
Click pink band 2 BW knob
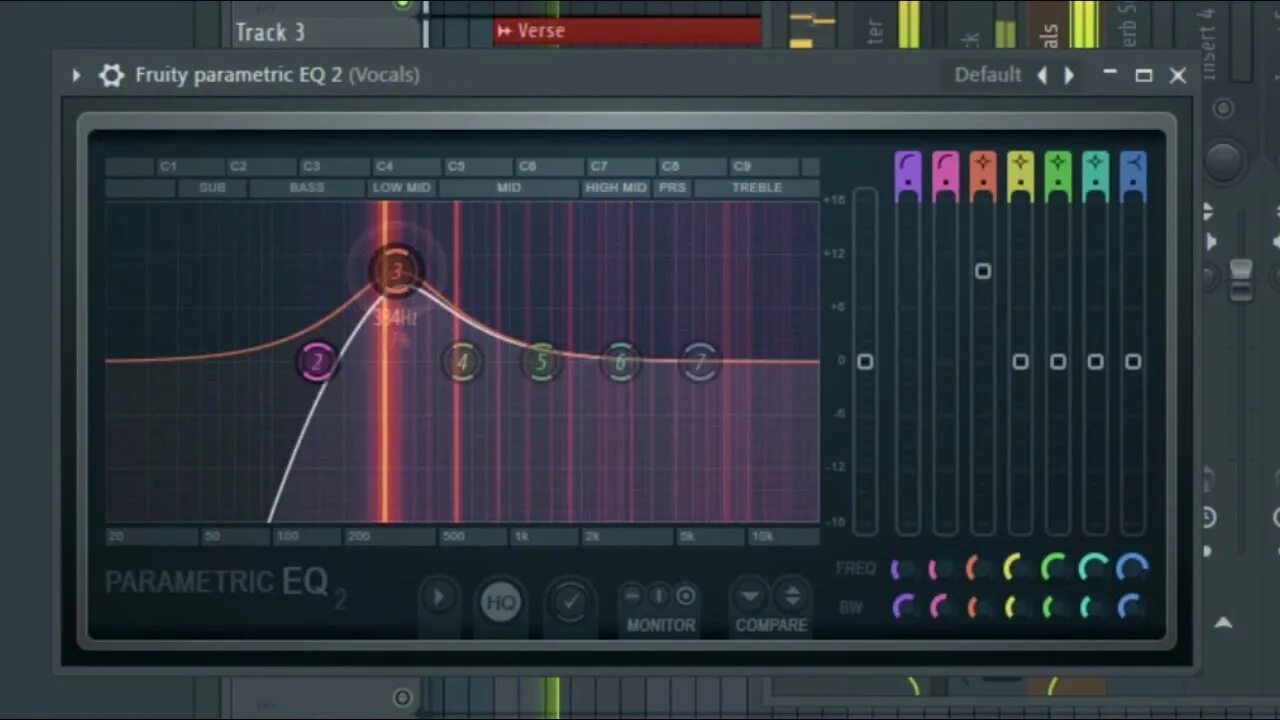942,606
